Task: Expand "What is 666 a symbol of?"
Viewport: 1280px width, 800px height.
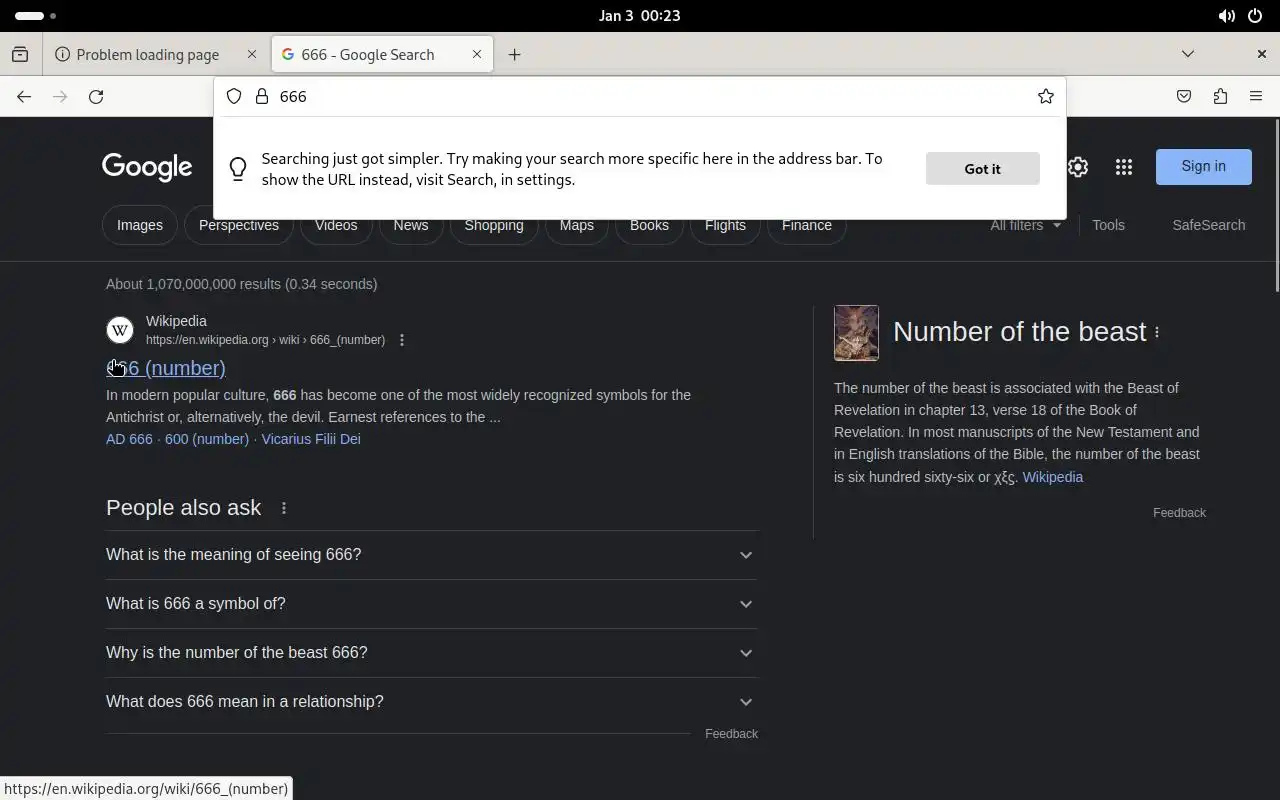Action: tap(432, 604)
